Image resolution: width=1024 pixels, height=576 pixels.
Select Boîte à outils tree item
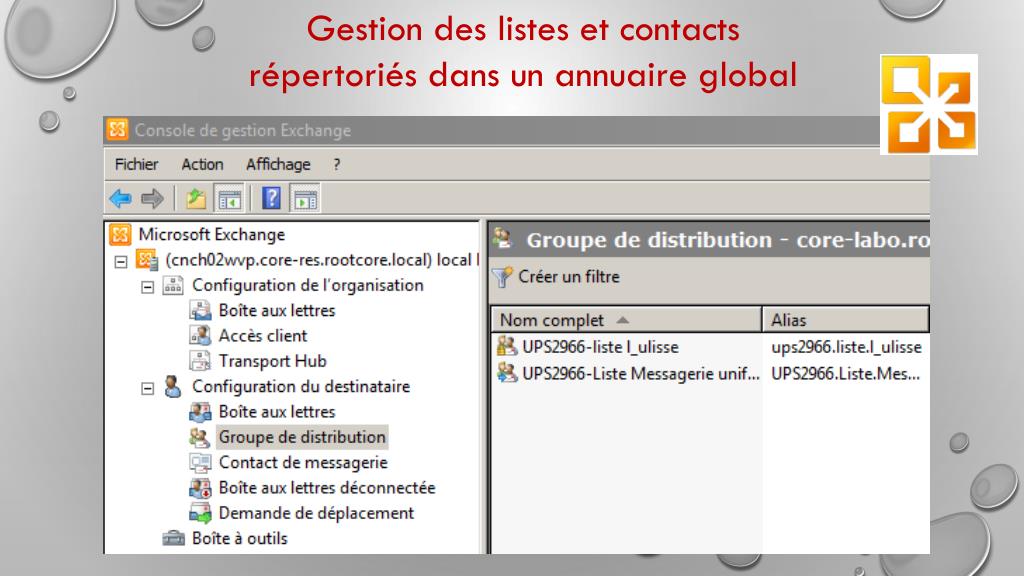(240, 538)
